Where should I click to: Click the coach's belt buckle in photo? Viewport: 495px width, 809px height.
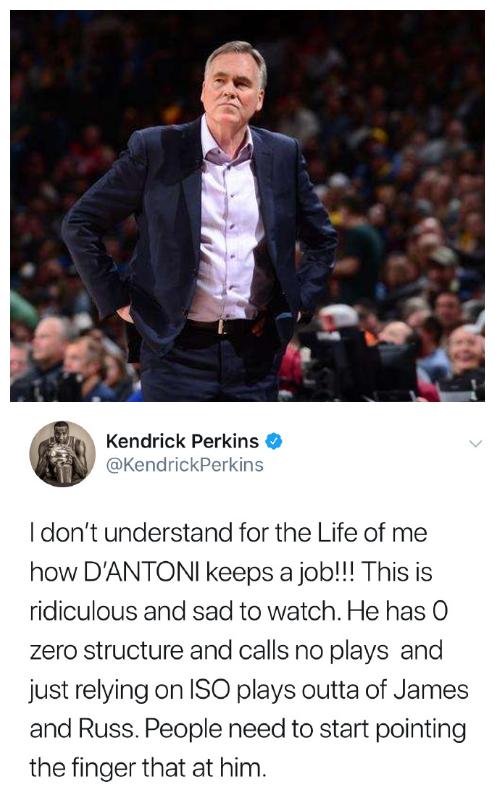click(x=223, y=327)
